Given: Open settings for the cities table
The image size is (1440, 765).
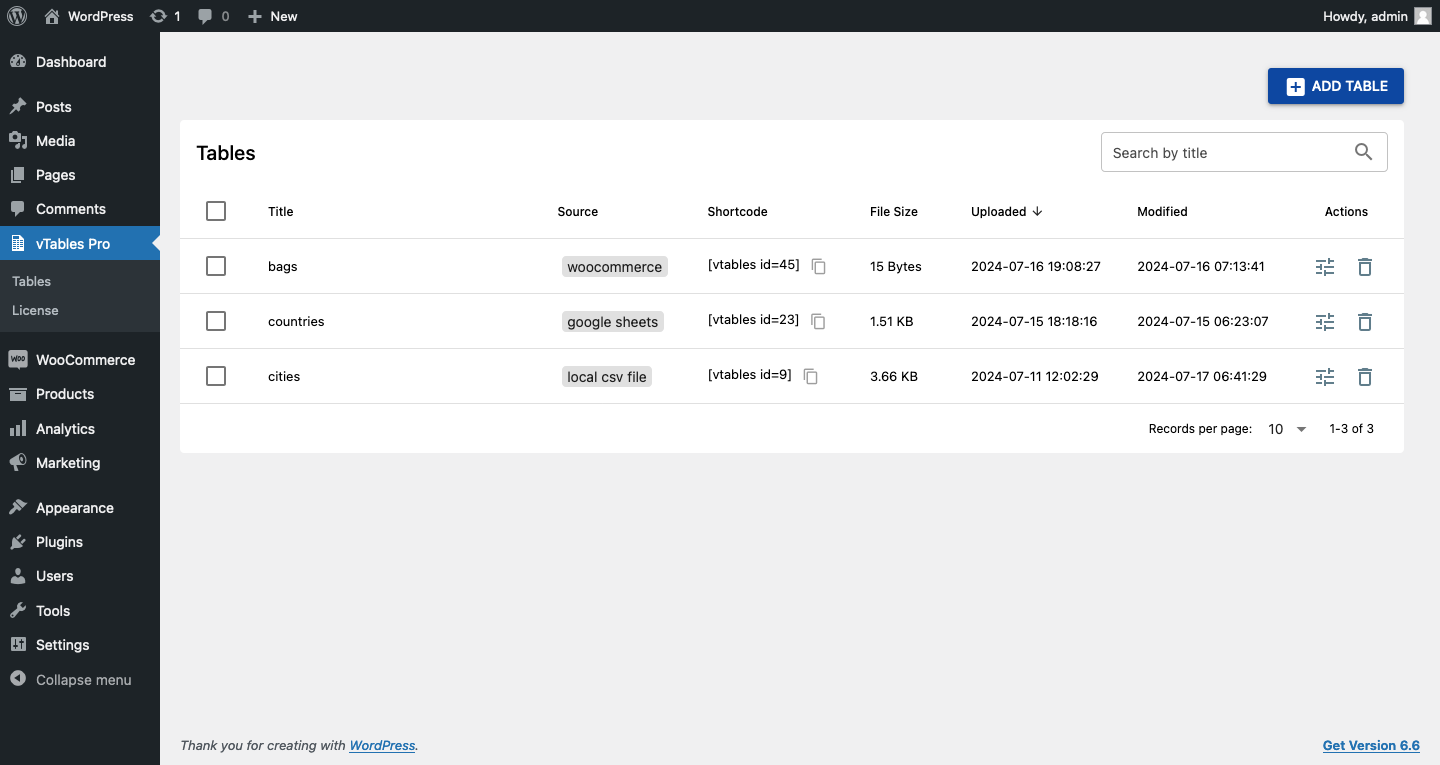Looking at the screenshot, I should point(1325,377).
